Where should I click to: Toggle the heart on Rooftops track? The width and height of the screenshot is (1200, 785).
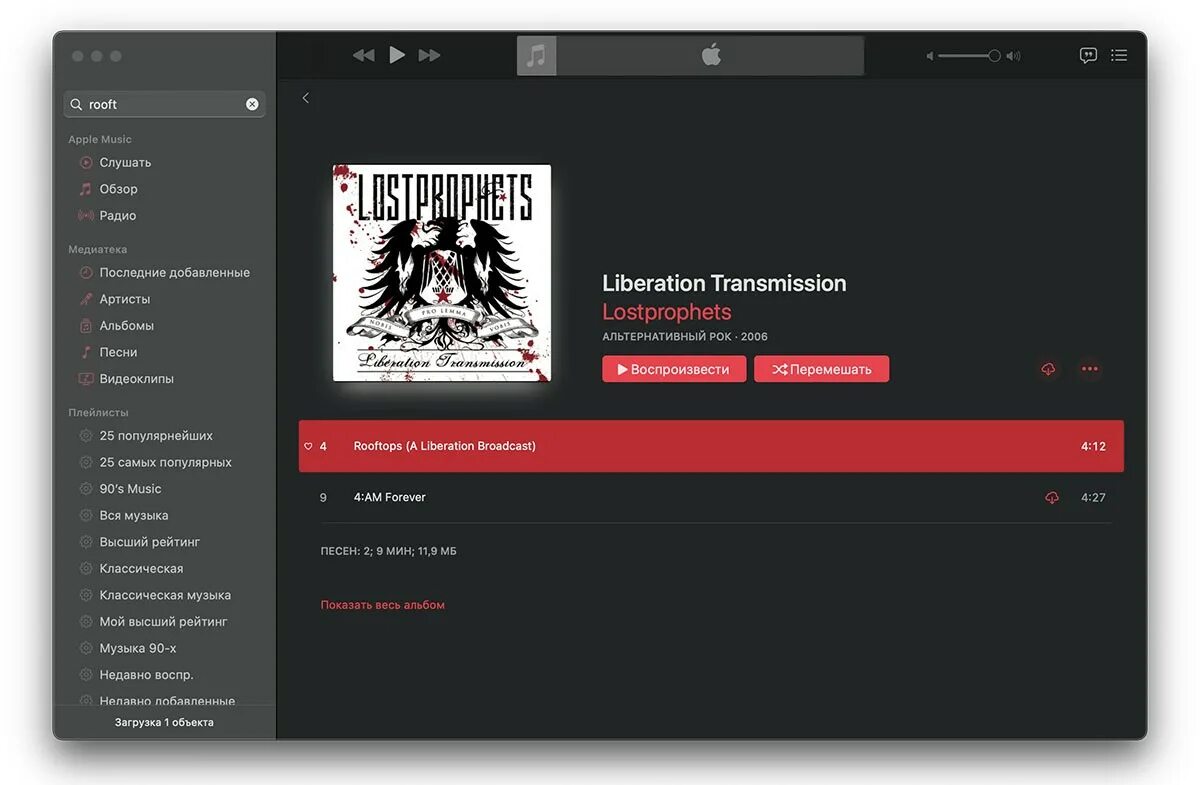(x=308, y=446)
